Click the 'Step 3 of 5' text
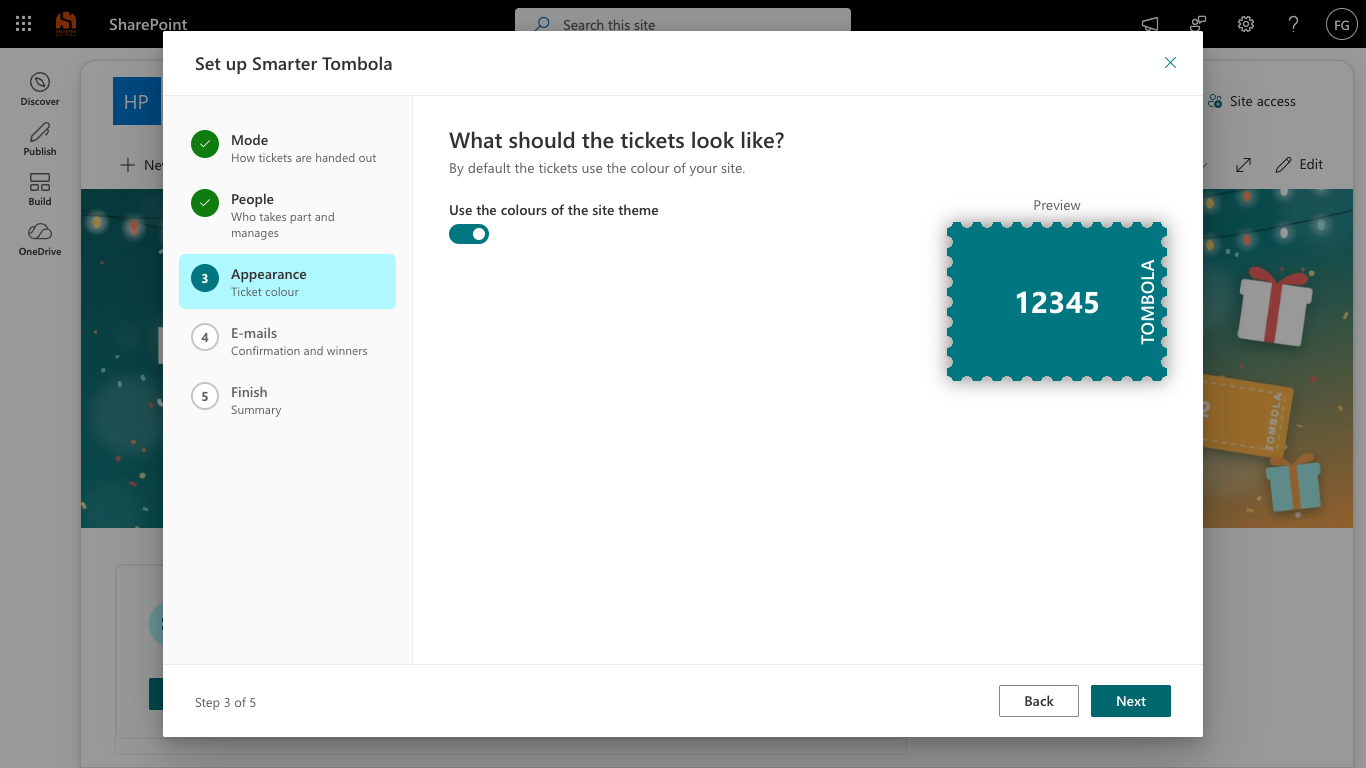Image resolution: width=1366 pixels, height=768 pixels. coord(225,702)
